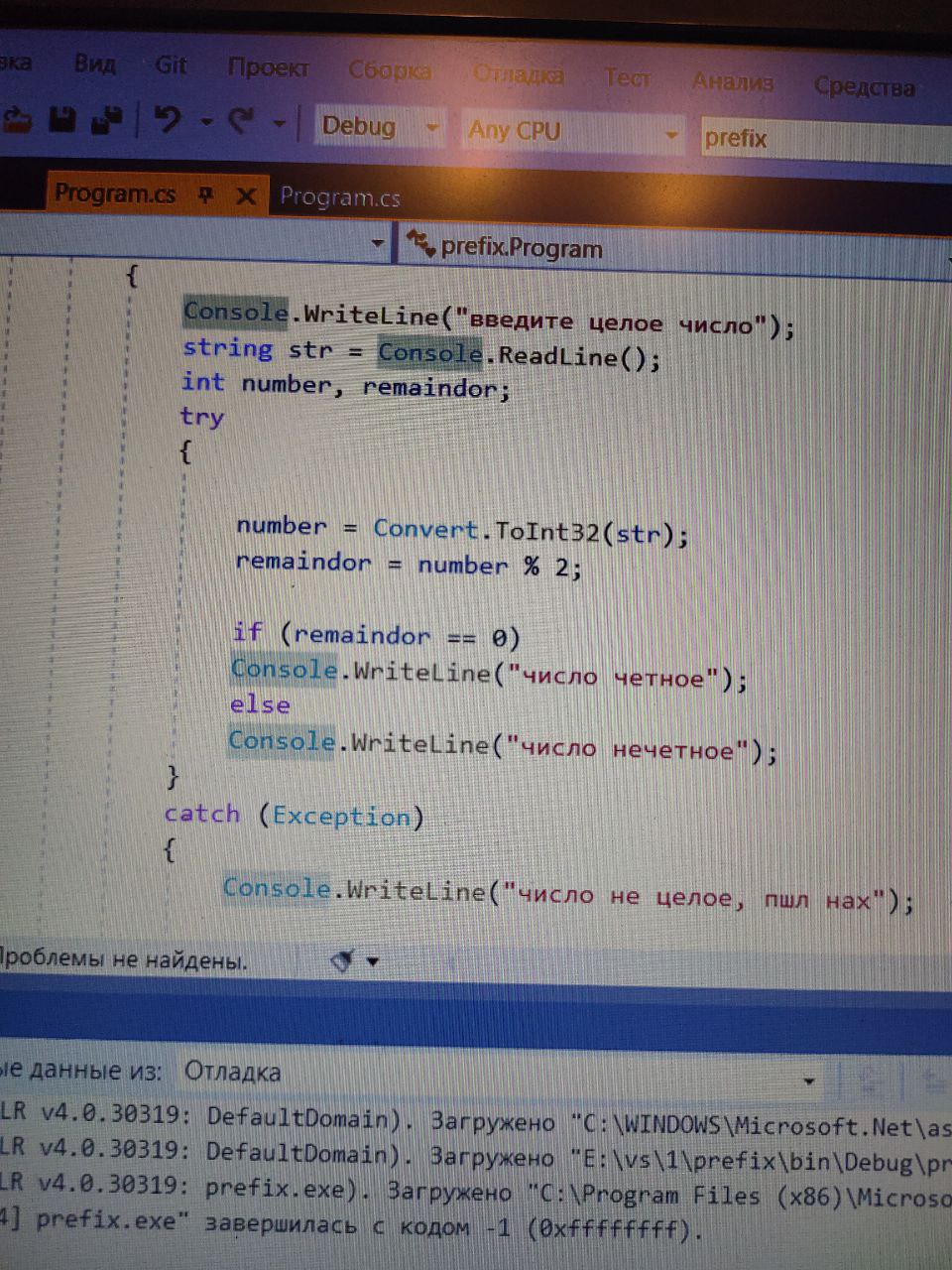Image resolution: width=952 pixels, height=1270 pixels.
Task: Expand the Undo history dropdown arrow
Action: point(206,122)
